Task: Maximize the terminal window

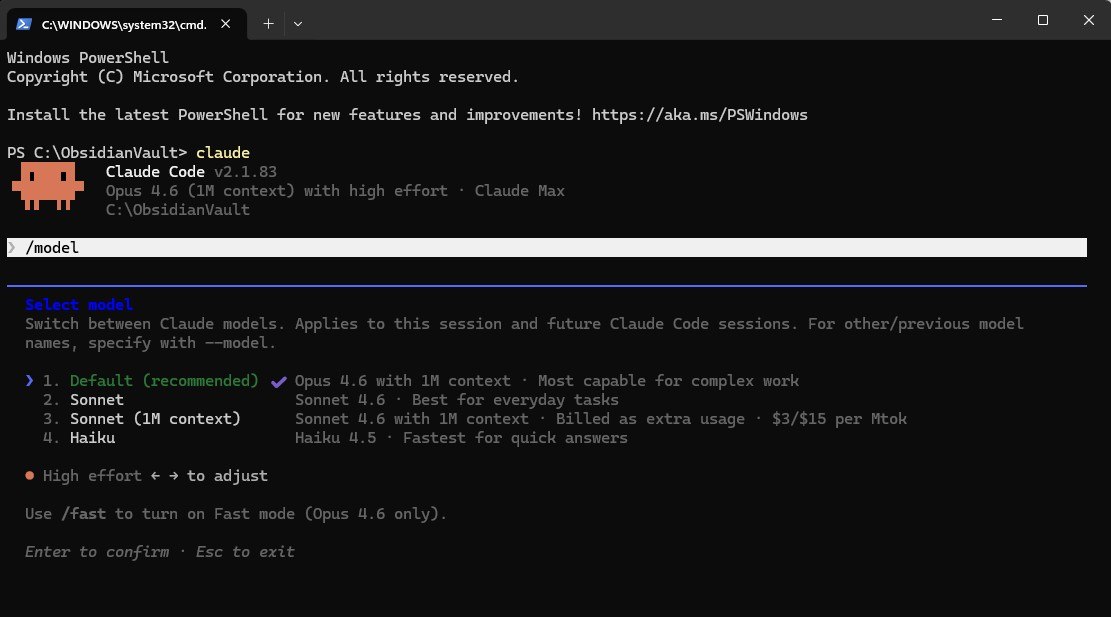Action: (x=1043, y=20)
